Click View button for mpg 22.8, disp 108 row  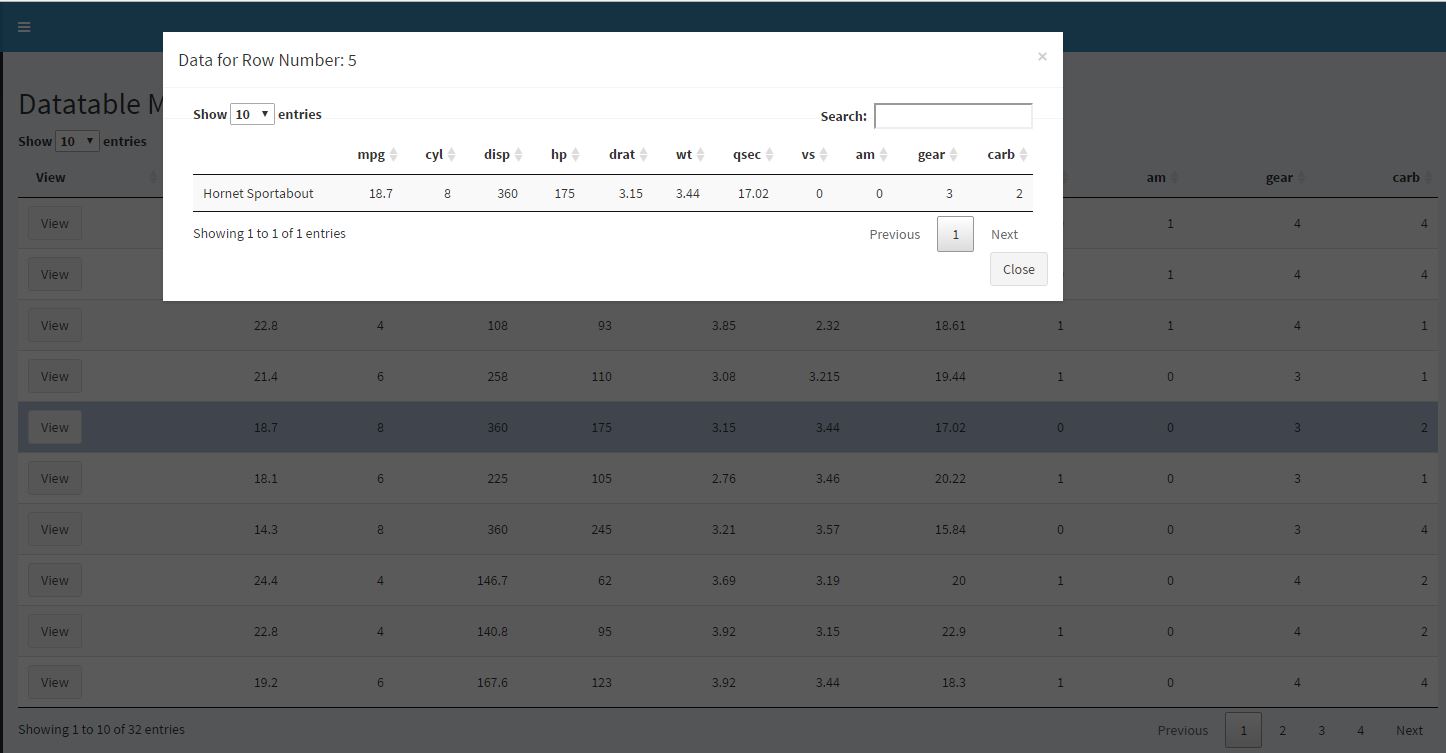coord(55,325)
